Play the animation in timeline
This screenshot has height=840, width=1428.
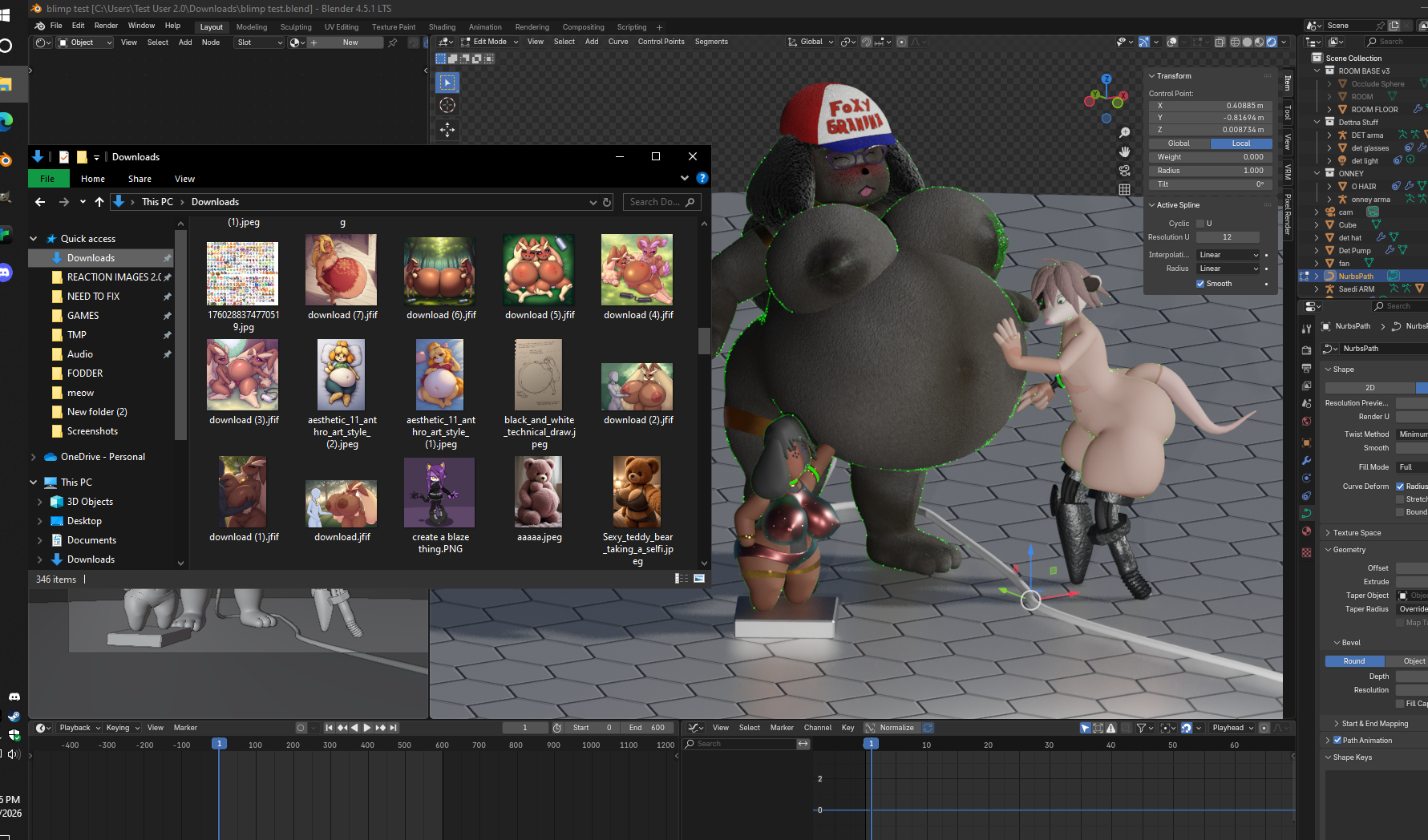[367, 728]
